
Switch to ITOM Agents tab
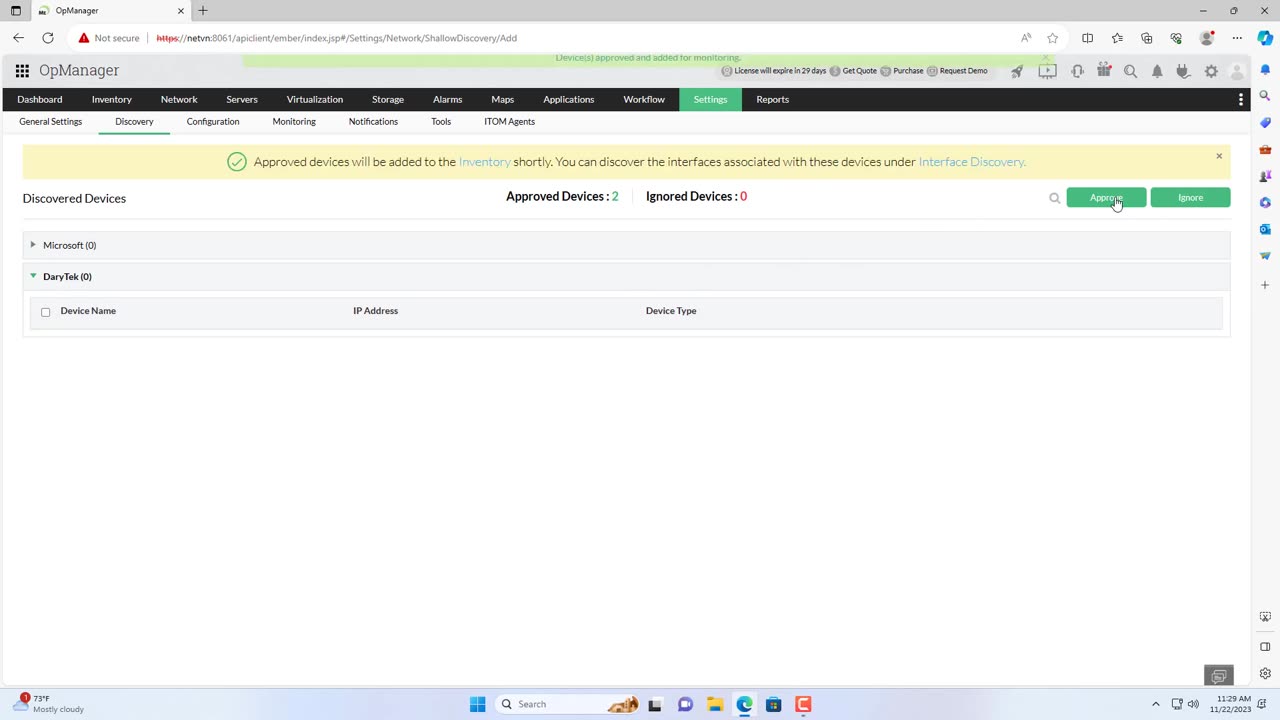pos(510,122)
